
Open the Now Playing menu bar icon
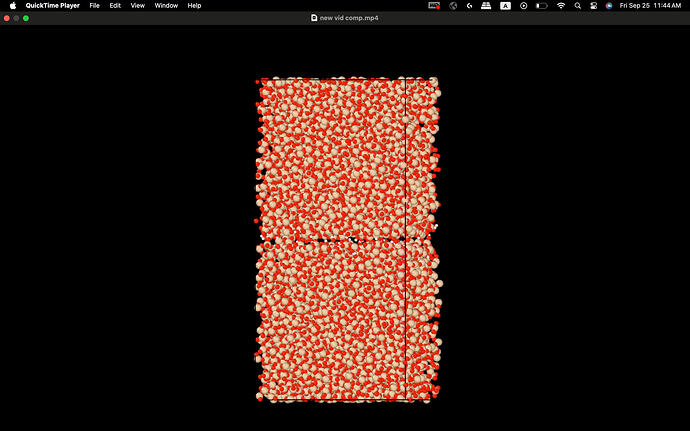click(x=524, y=6)
